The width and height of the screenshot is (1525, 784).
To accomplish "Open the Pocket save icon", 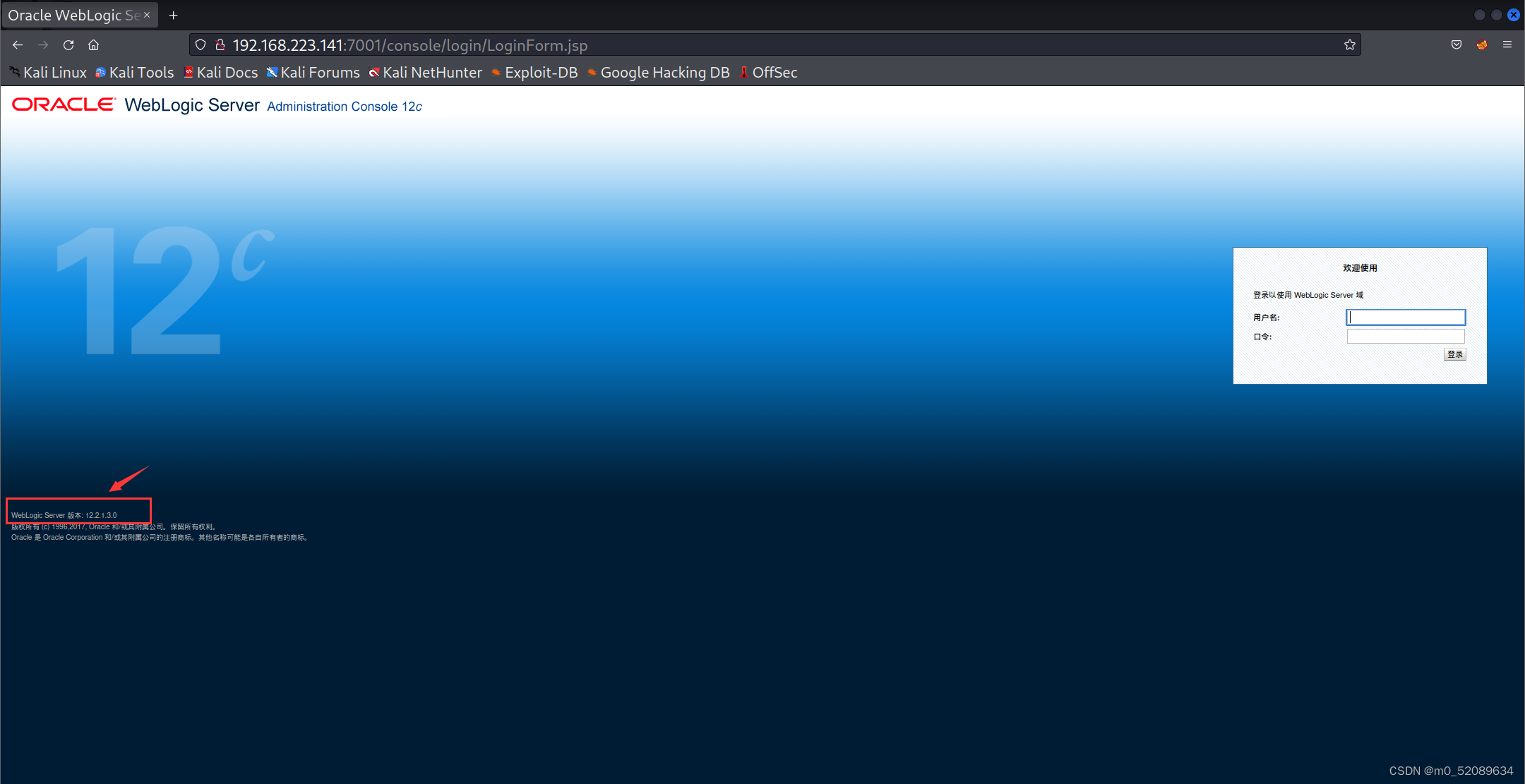I will [x=1456, y=45].
